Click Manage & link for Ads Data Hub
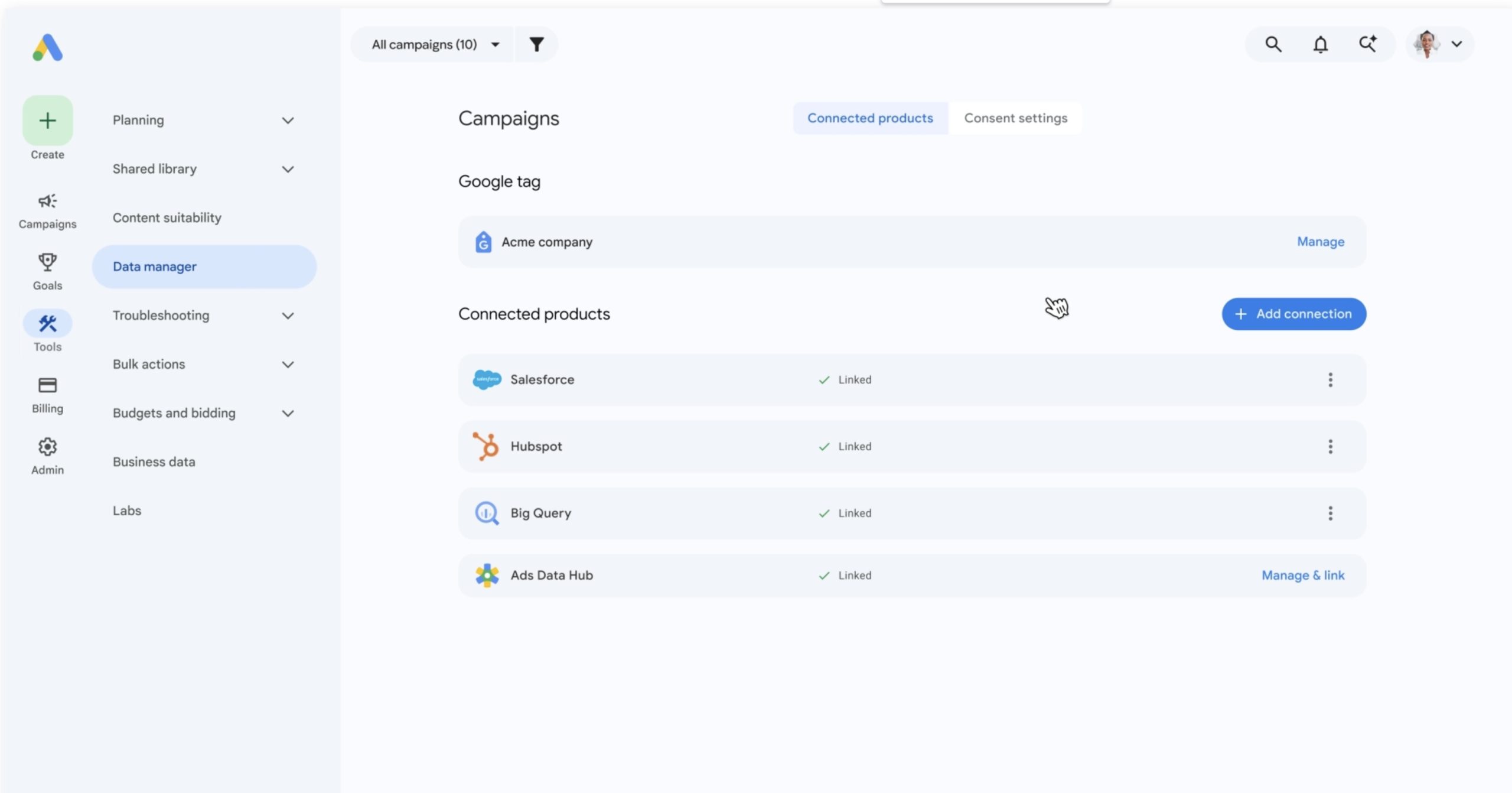 1303,575
